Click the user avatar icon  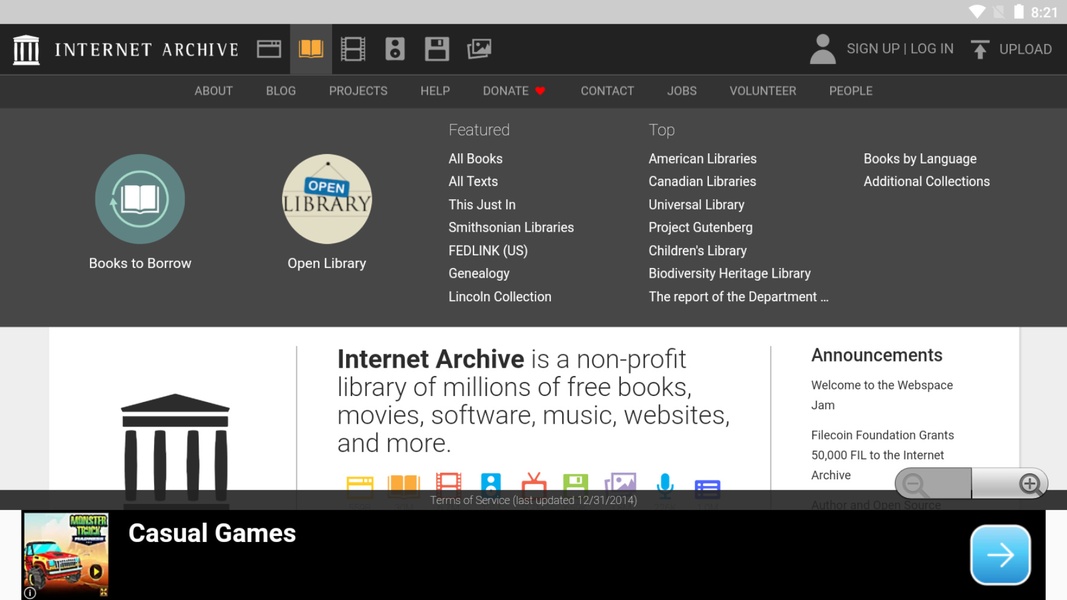822,49
